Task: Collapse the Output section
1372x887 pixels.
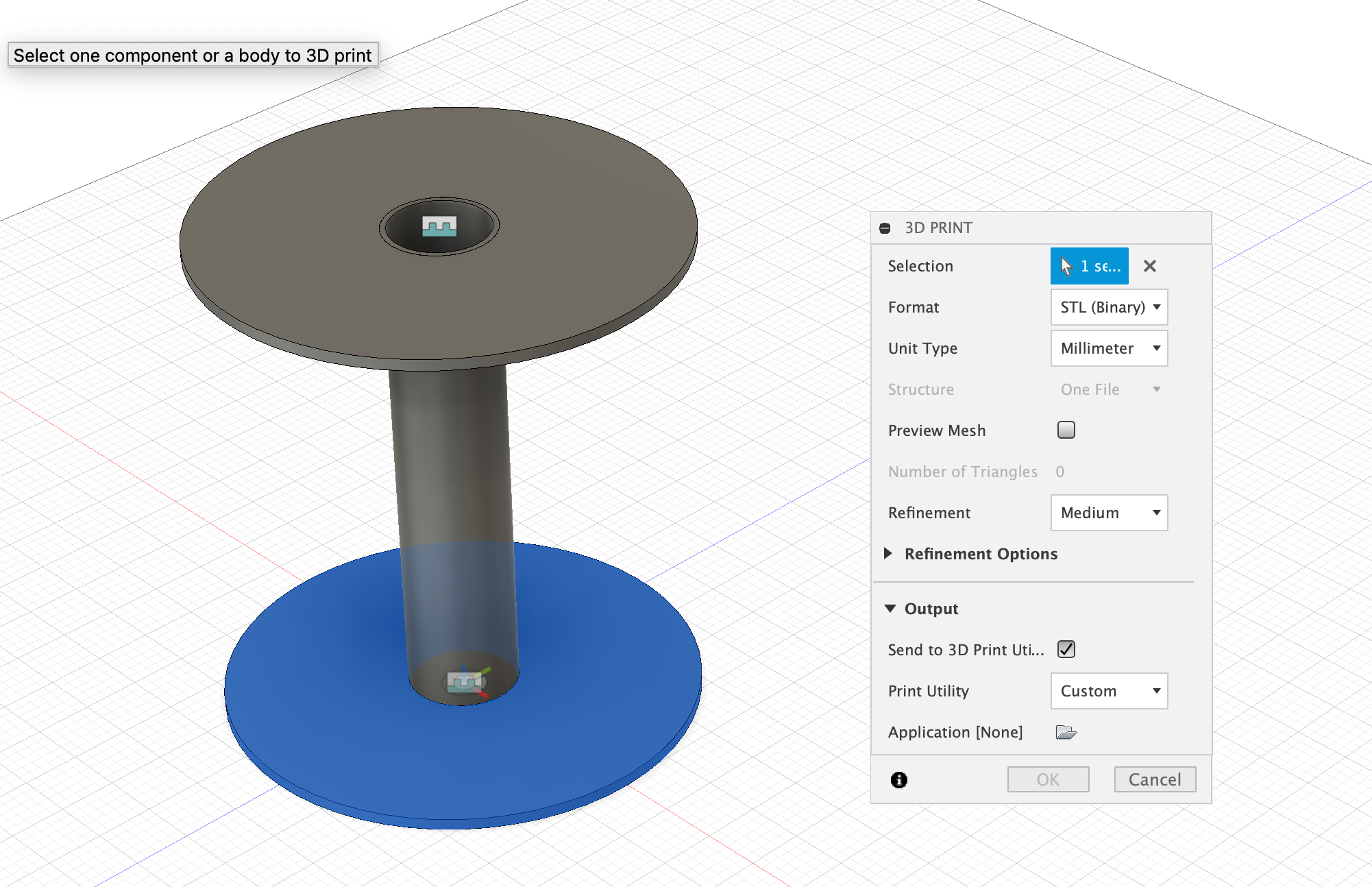Action: point(890,609)
